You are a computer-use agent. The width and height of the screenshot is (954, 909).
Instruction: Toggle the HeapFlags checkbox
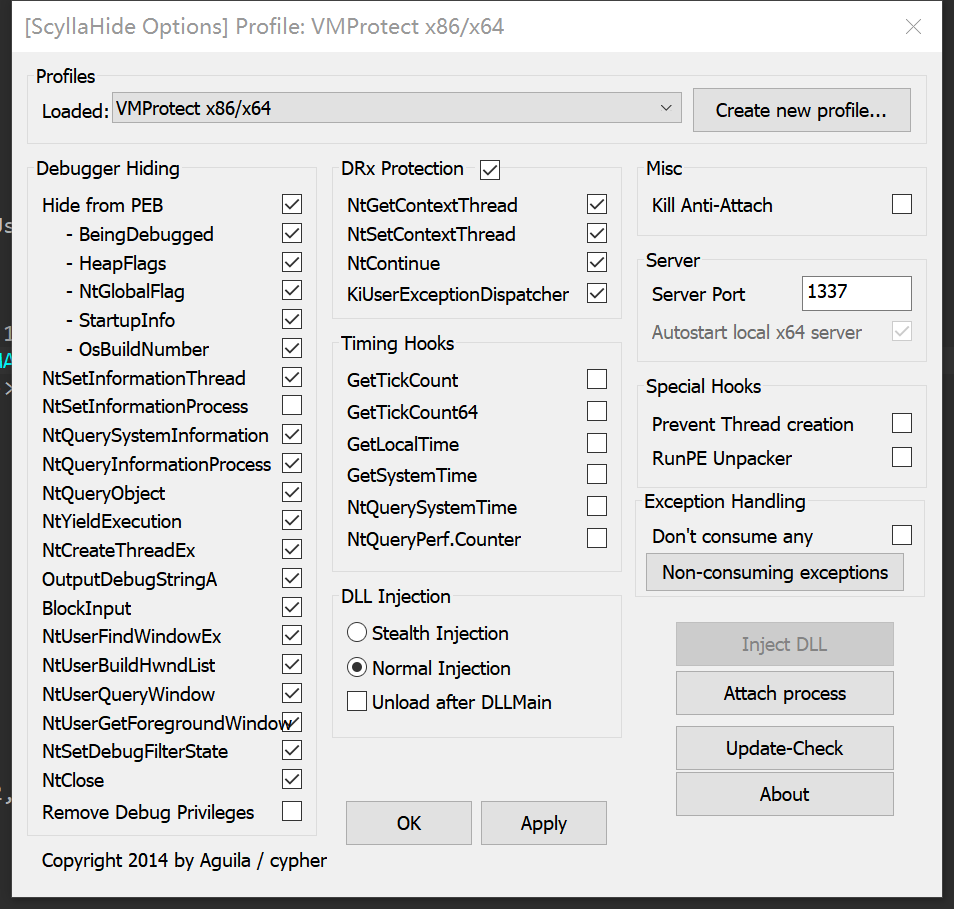tap(292, 262)
